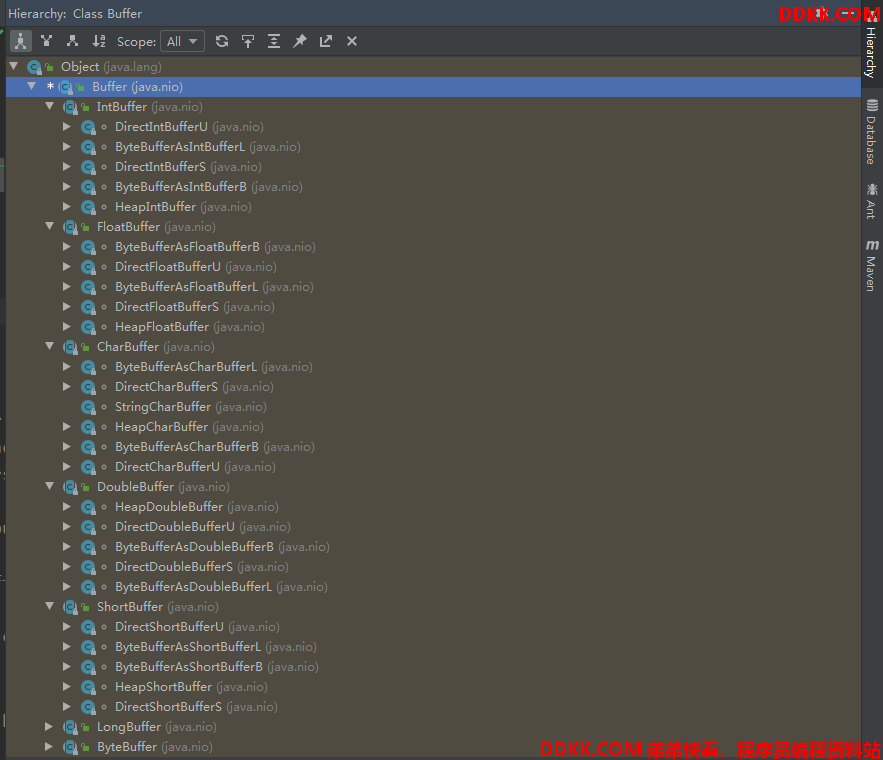Click export to text file icon

click(x=326, y=41)
